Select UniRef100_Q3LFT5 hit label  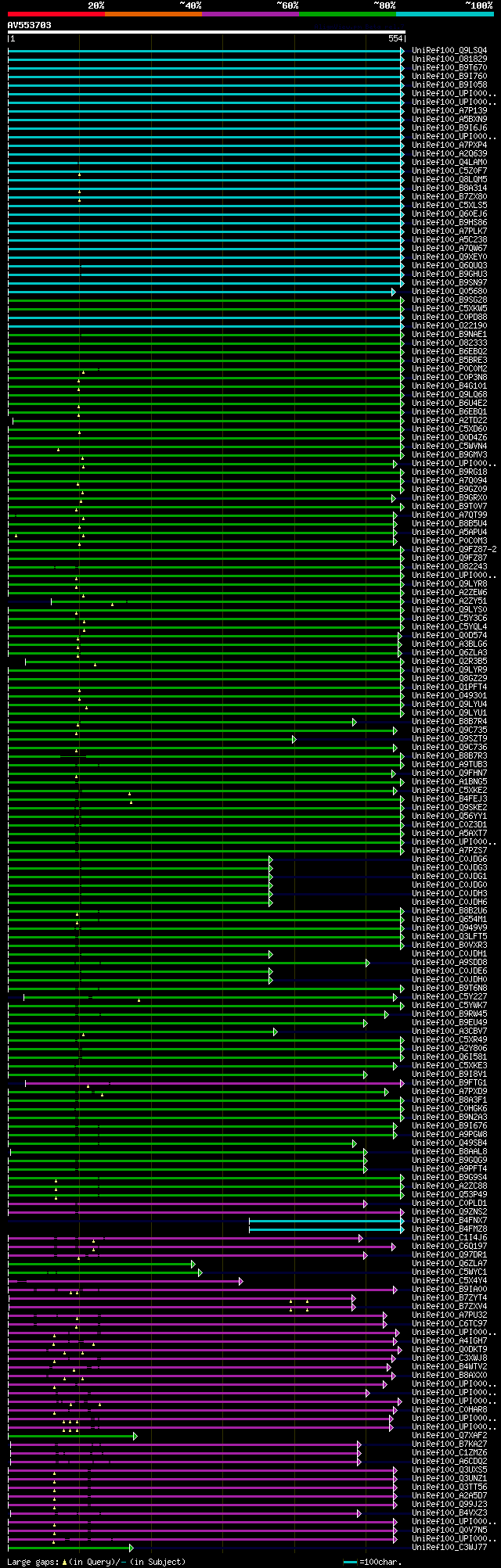tap(449, 936)
